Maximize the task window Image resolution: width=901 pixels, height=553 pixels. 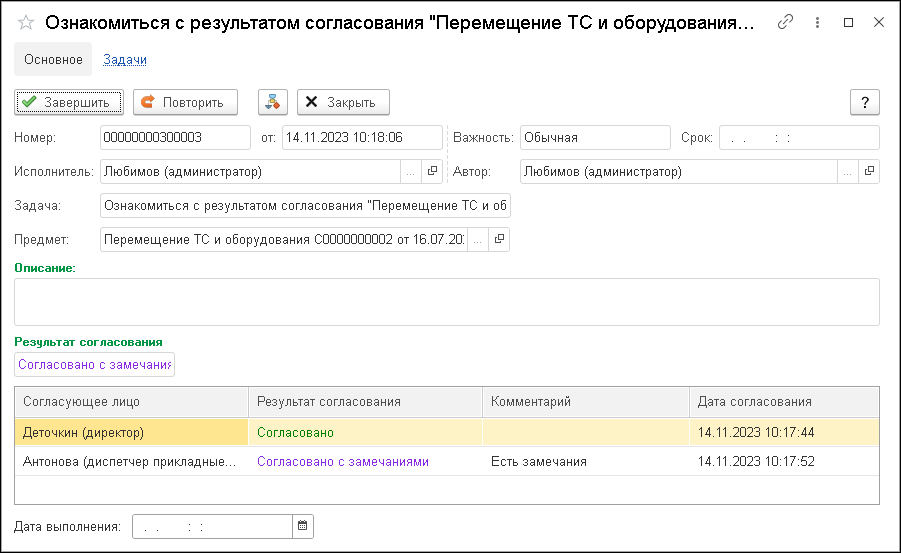[848, 22]
